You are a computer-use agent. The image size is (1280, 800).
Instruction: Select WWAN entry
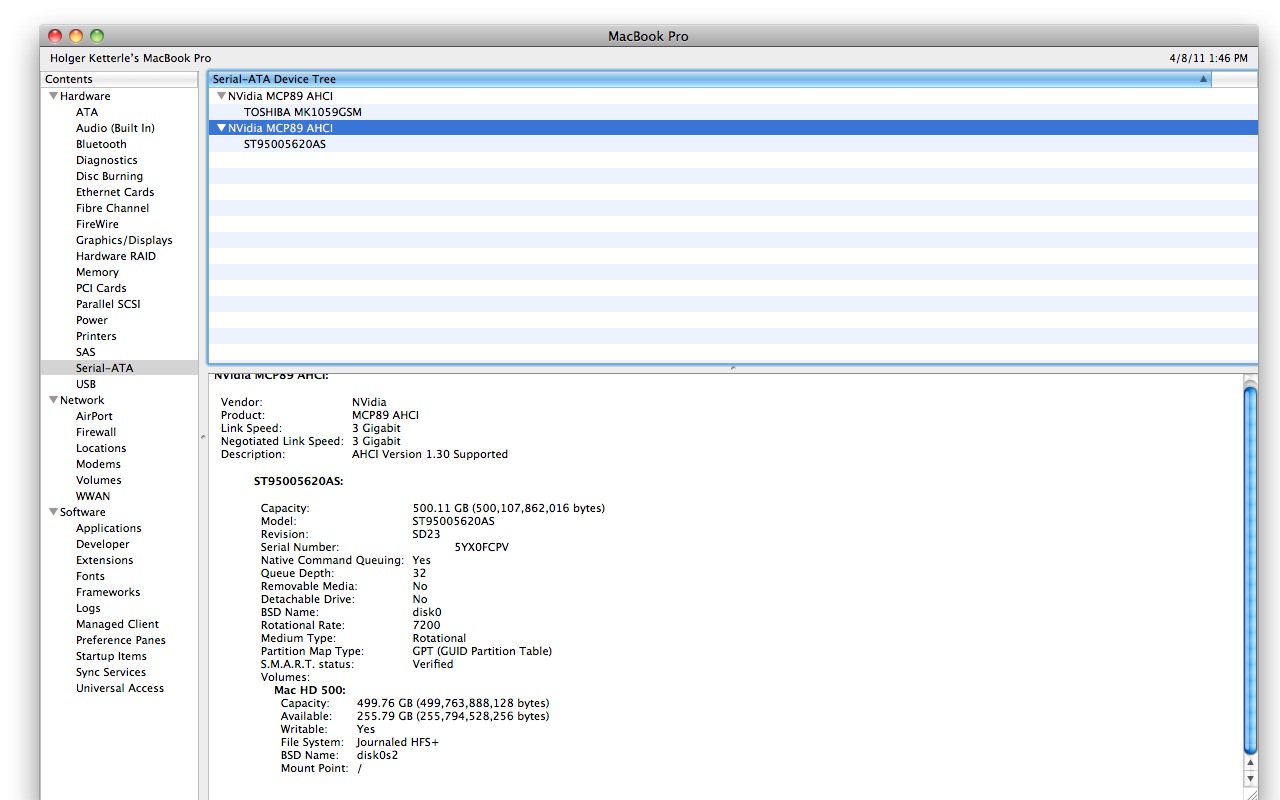(x=93, y=496)
